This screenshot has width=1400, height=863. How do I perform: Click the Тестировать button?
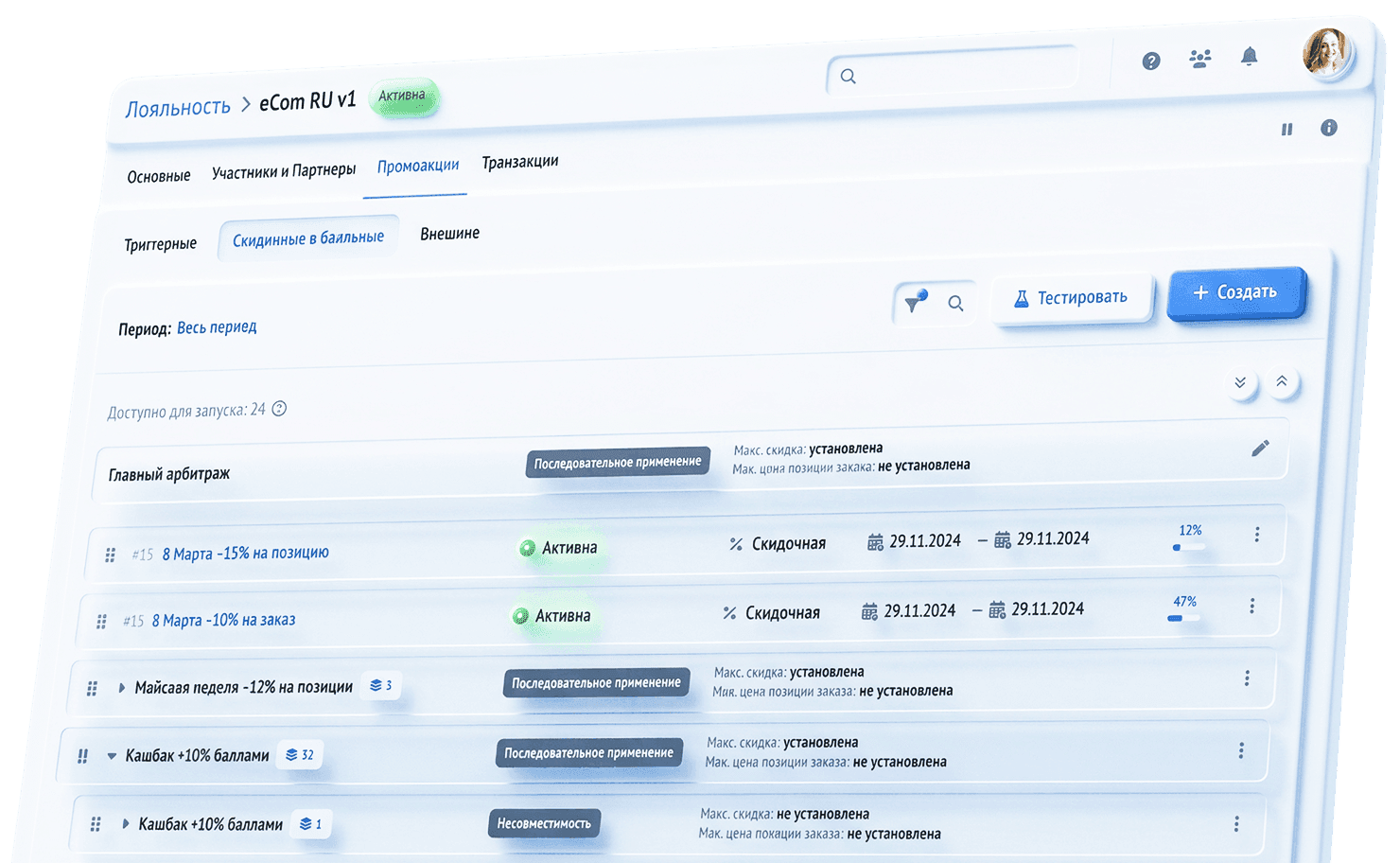(x=1072, y=298)
